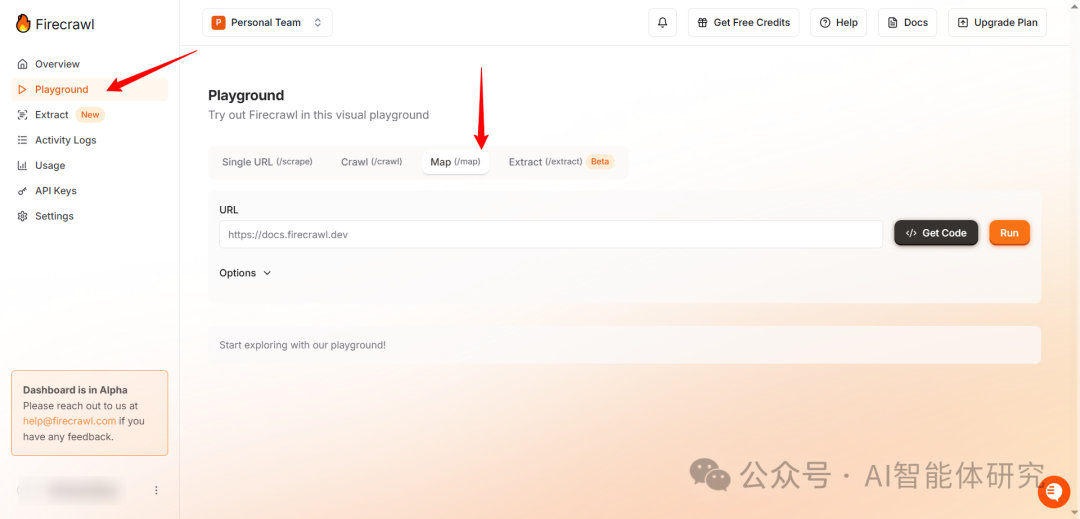Click Upgrade Plan button
1080x519 pixels.
(997, 23)
